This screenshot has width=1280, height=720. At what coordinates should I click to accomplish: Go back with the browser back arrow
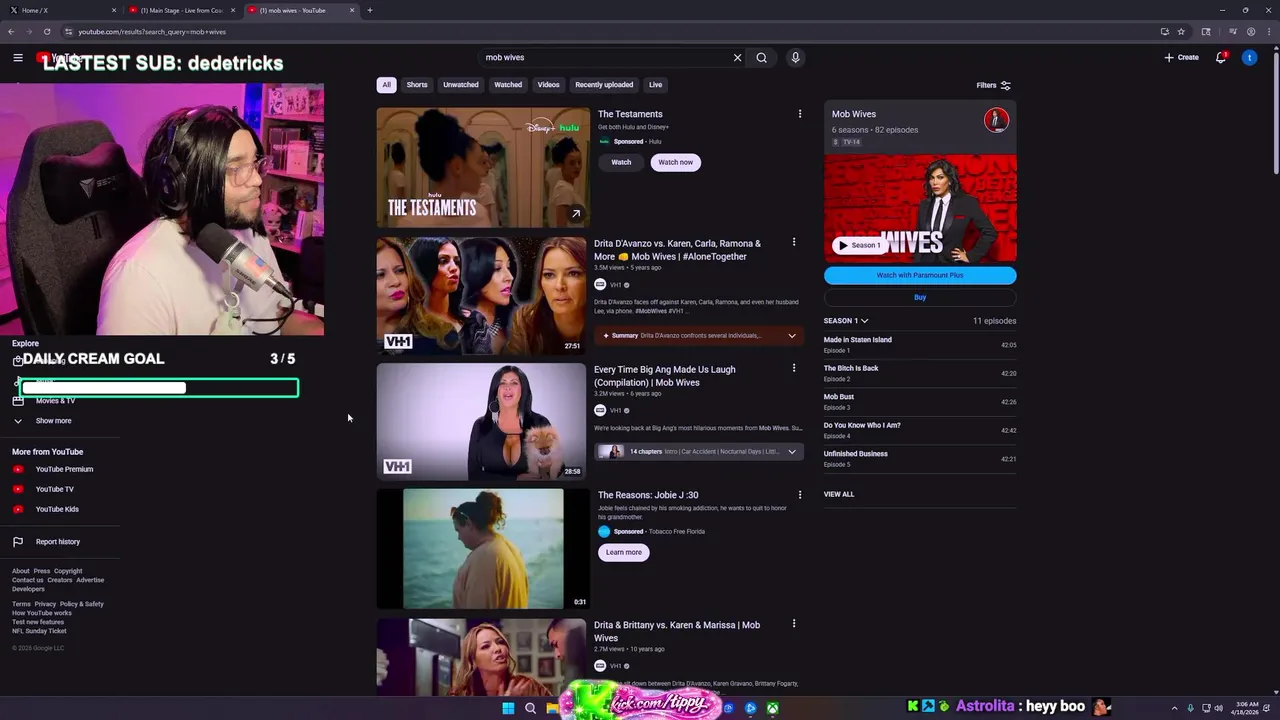pyautogui.click(x=11, y=32)
